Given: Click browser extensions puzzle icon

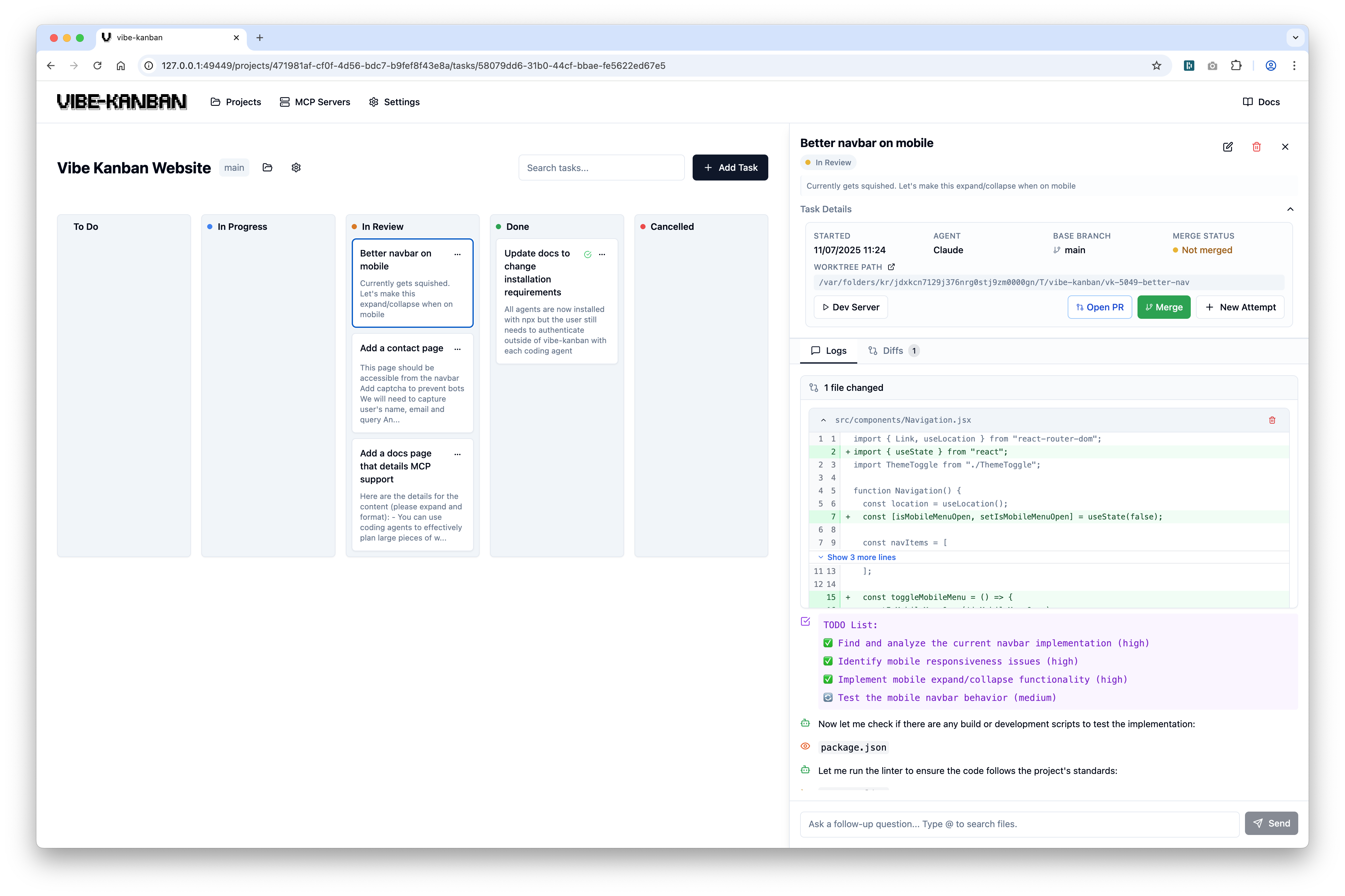Looking at the screenshot, I should [1236, 66].
